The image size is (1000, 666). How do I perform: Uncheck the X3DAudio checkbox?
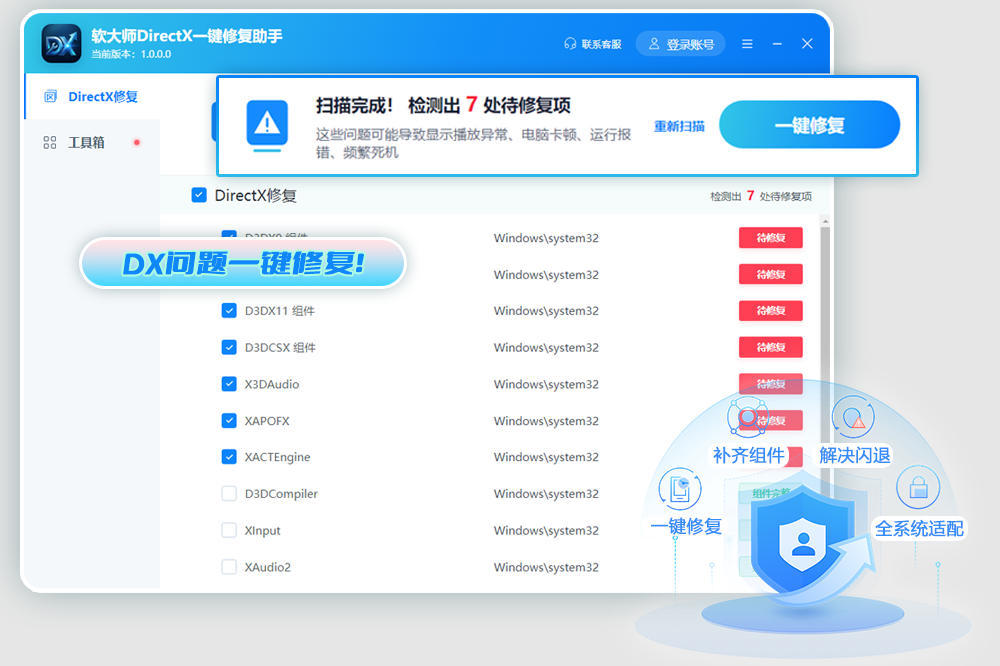229,384
